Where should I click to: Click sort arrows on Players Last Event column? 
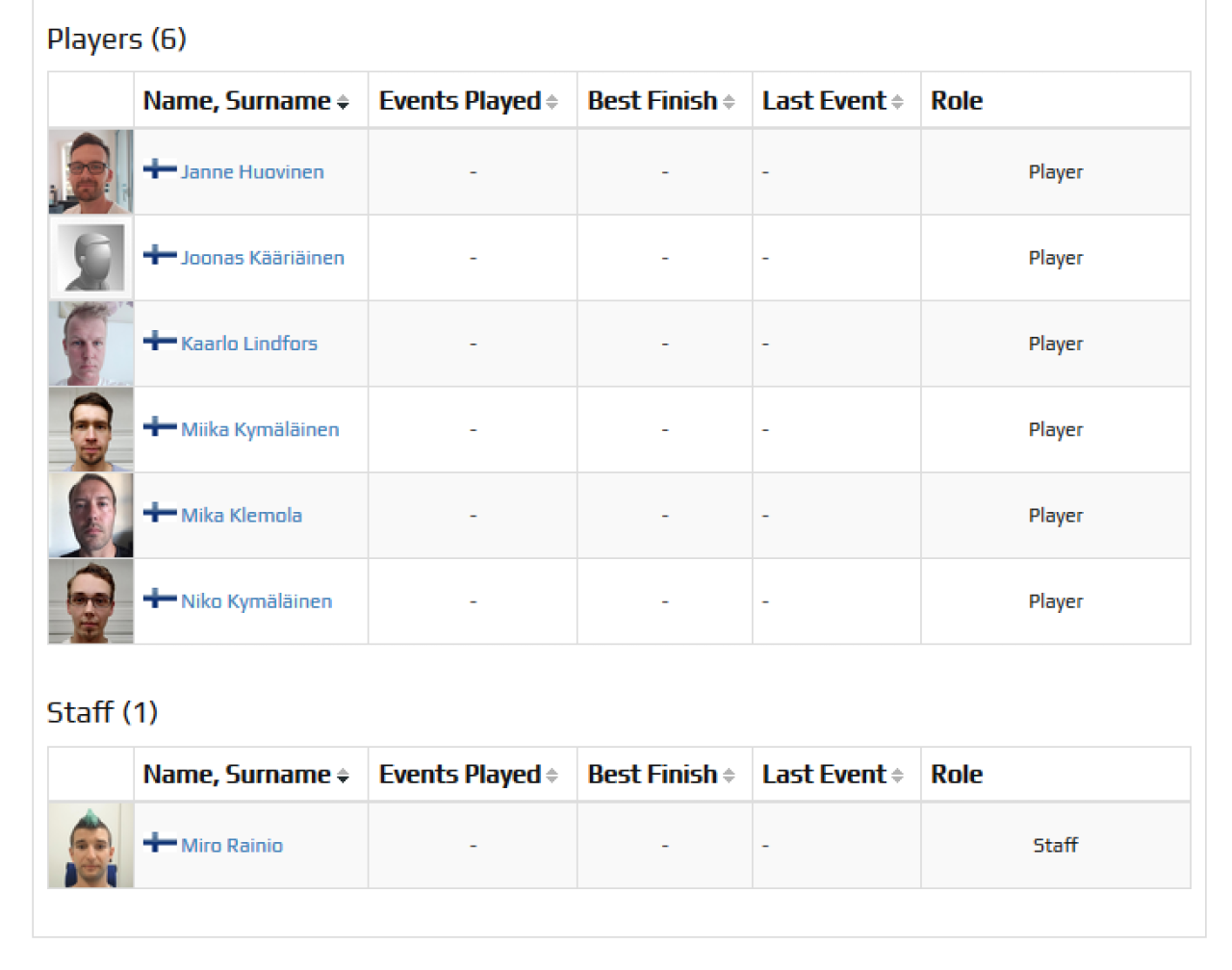pyautogui.click(x=897, y=102)
